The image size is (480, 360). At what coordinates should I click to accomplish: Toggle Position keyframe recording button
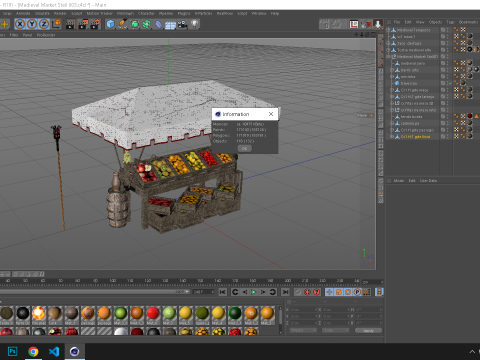click(329, 292)
